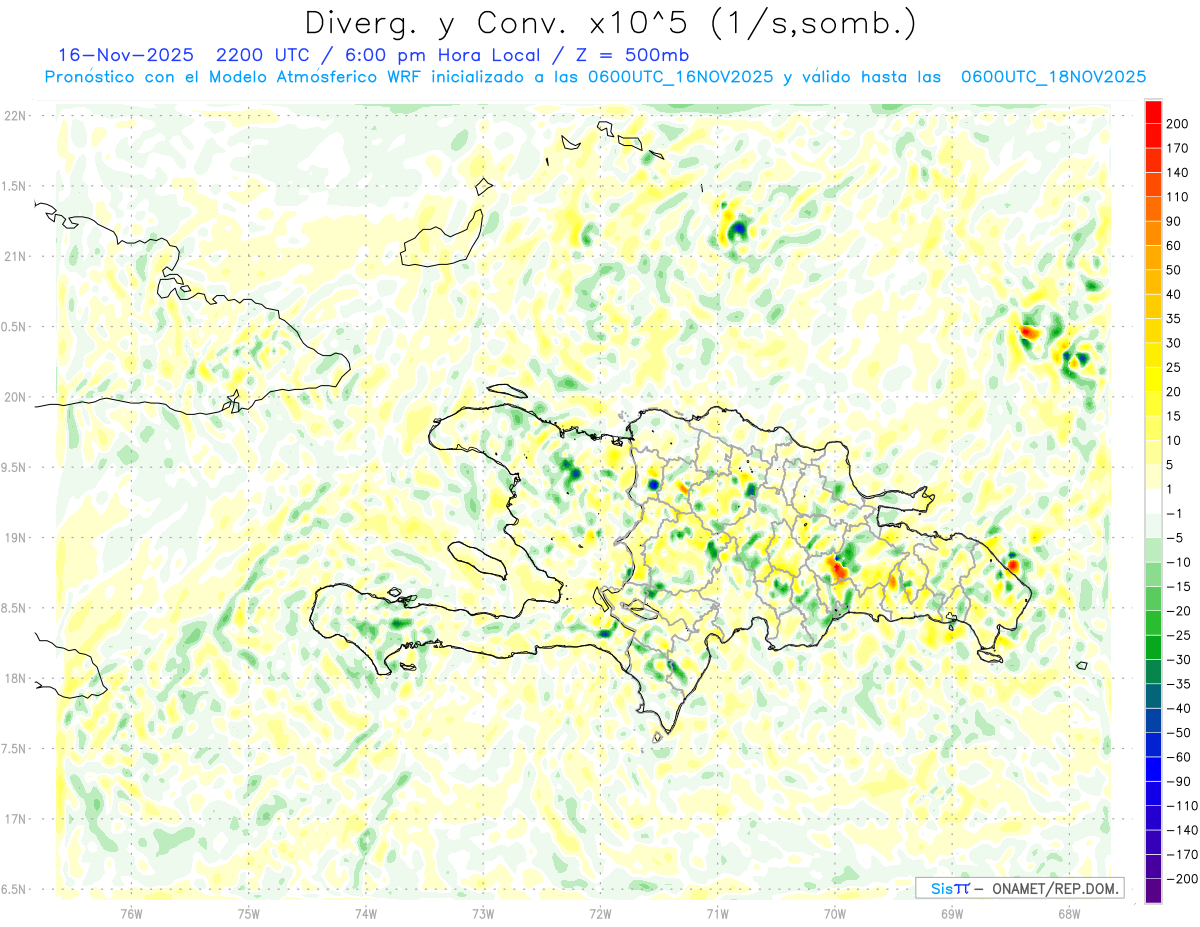Click the "-60" color scale value
1200x927 pixels.
click(1177, 757)
